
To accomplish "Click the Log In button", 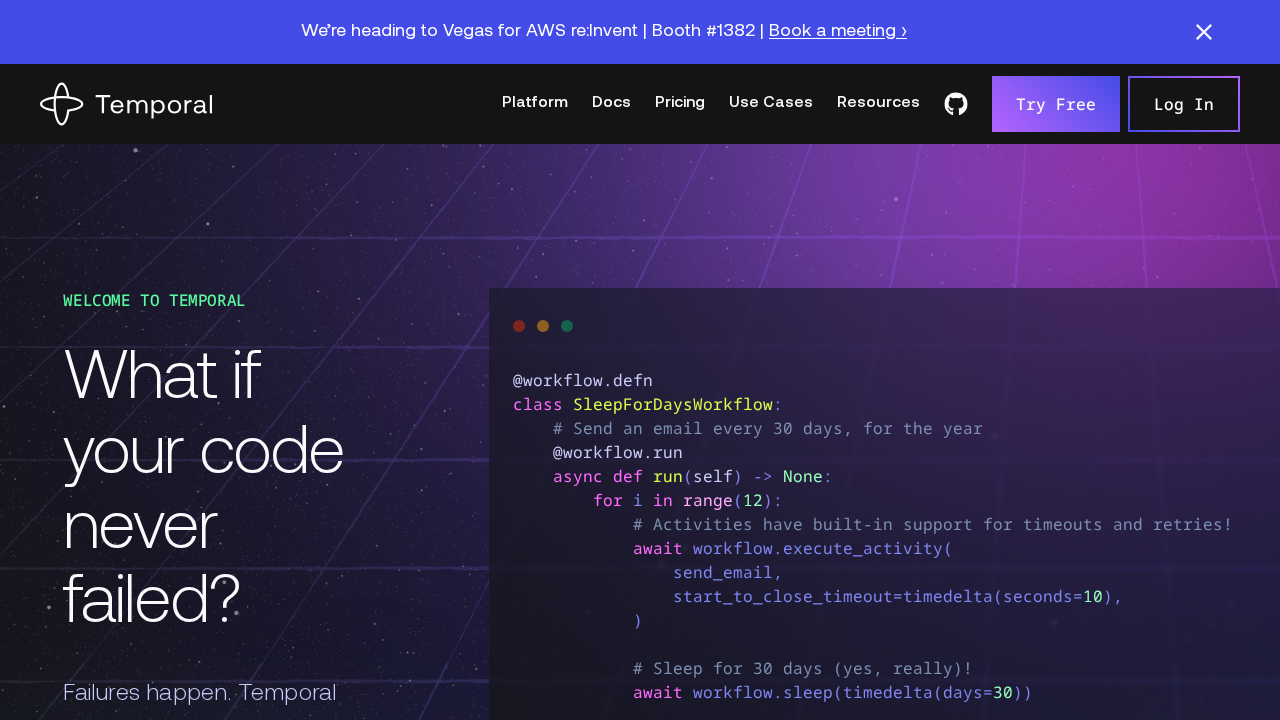I will (1184, 104).
